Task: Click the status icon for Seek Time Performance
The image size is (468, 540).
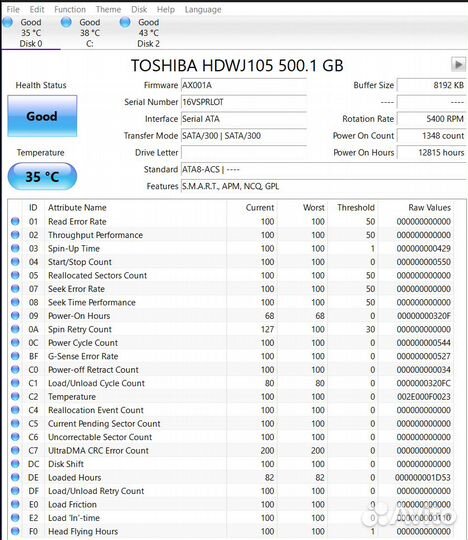Action: [x=15, y=302]
